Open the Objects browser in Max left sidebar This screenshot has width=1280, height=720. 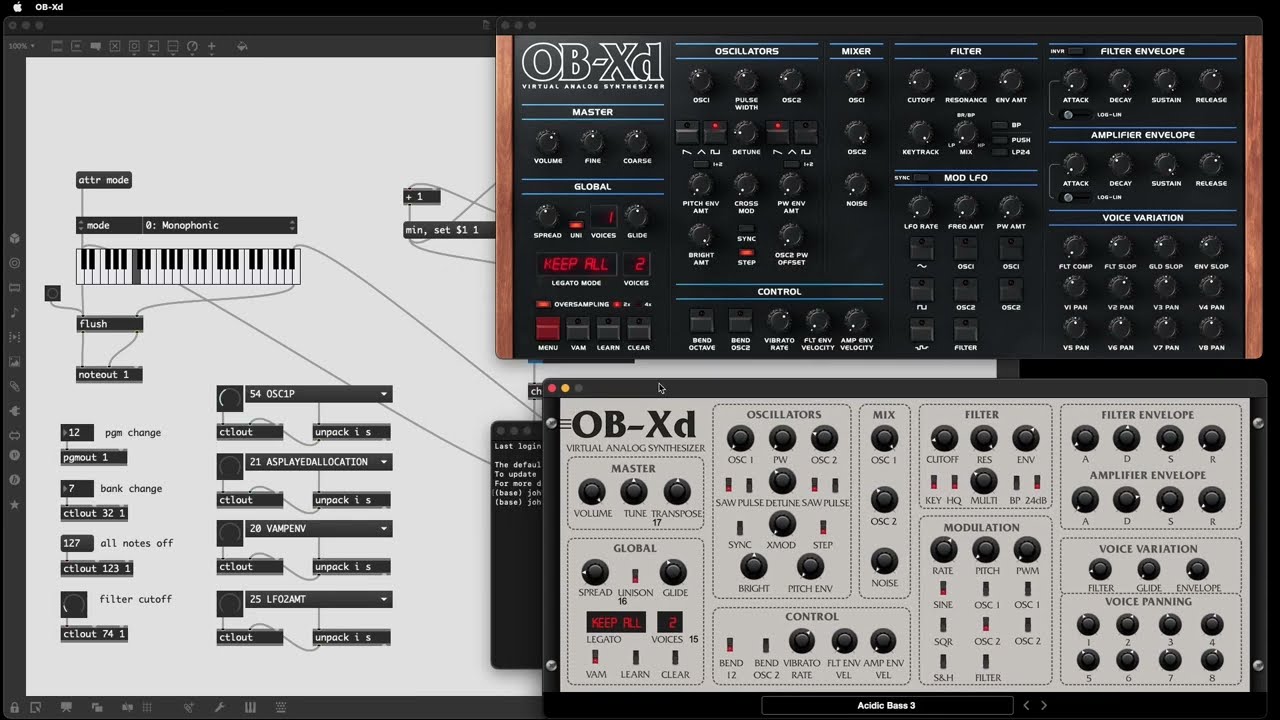[x=15, y=239]
